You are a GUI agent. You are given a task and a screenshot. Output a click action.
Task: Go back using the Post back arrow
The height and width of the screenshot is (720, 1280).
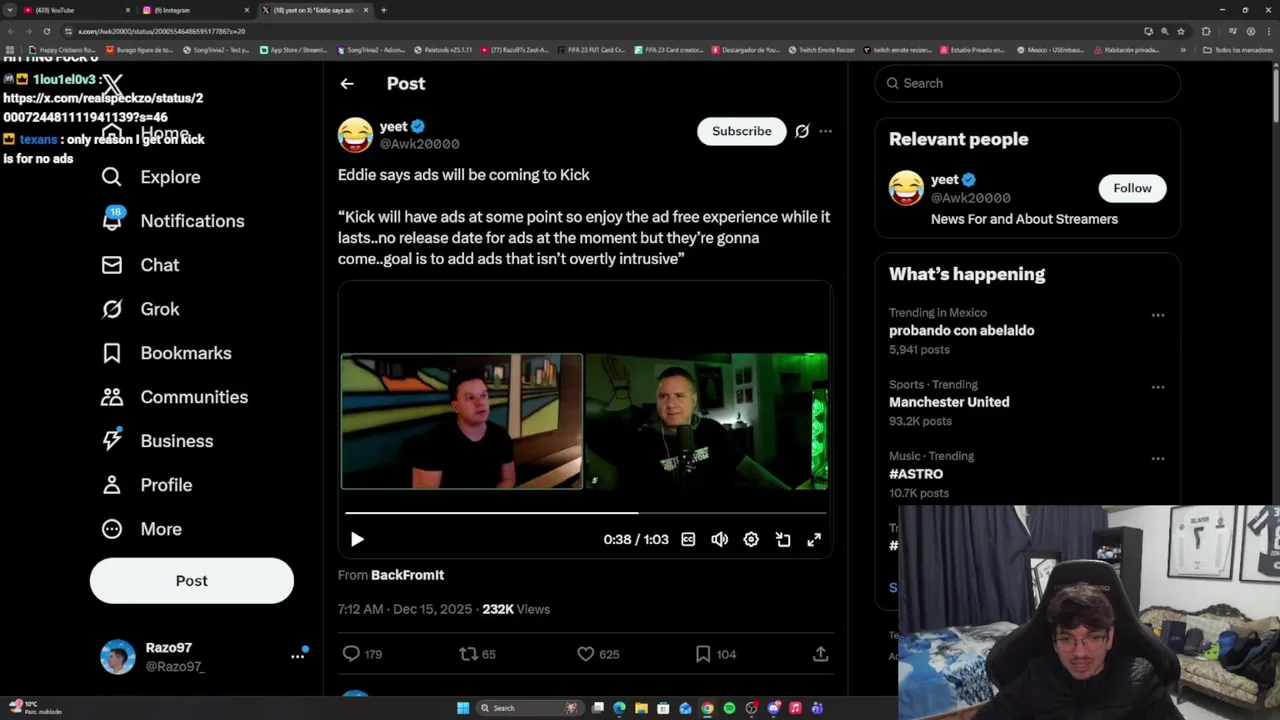347,84
